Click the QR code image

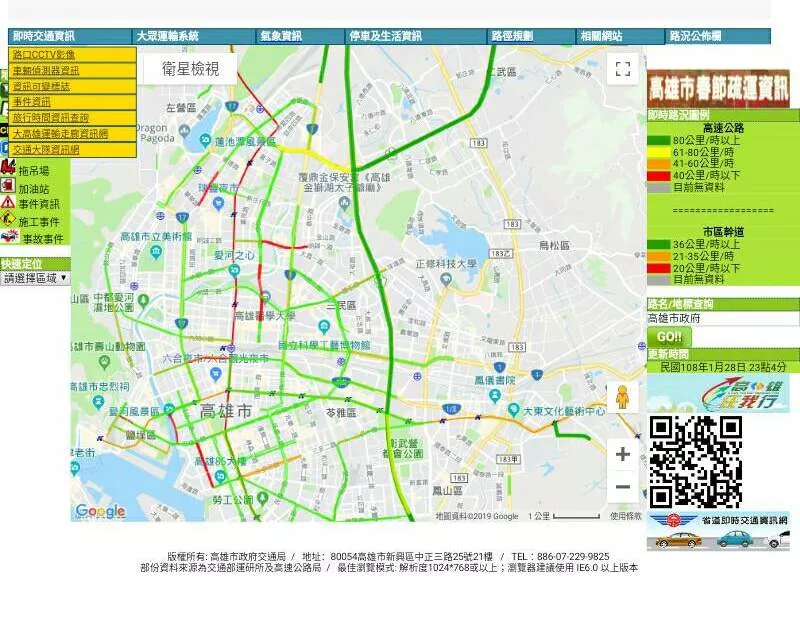pyautogui.click(x=695, y=462)
